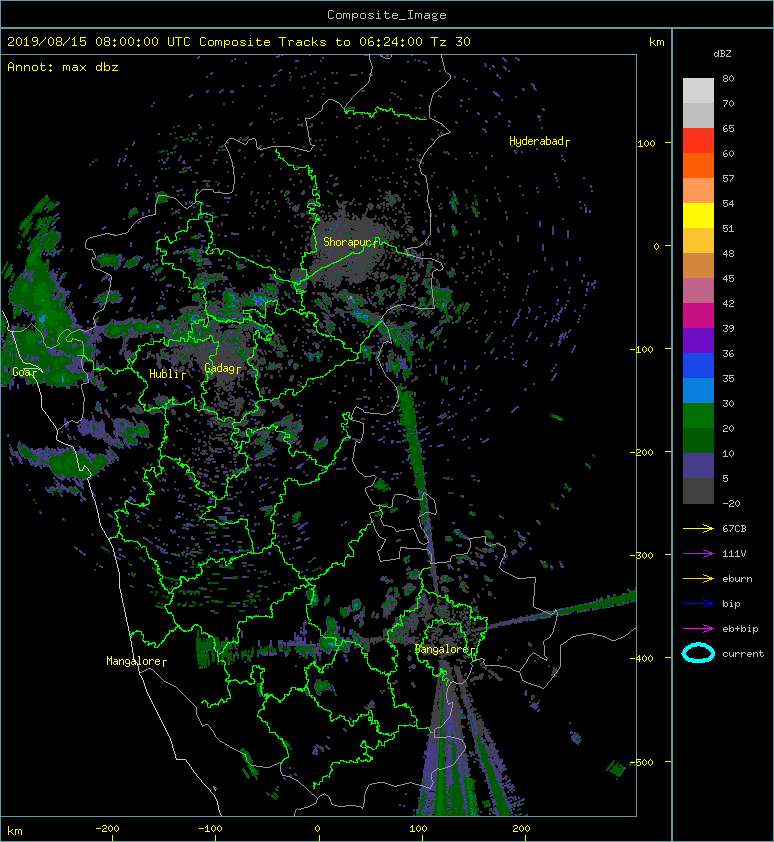The image size is (774, 842).
Task: Select the Goa label on the coast
Action: pyautogui.click(x=25, y=372)
